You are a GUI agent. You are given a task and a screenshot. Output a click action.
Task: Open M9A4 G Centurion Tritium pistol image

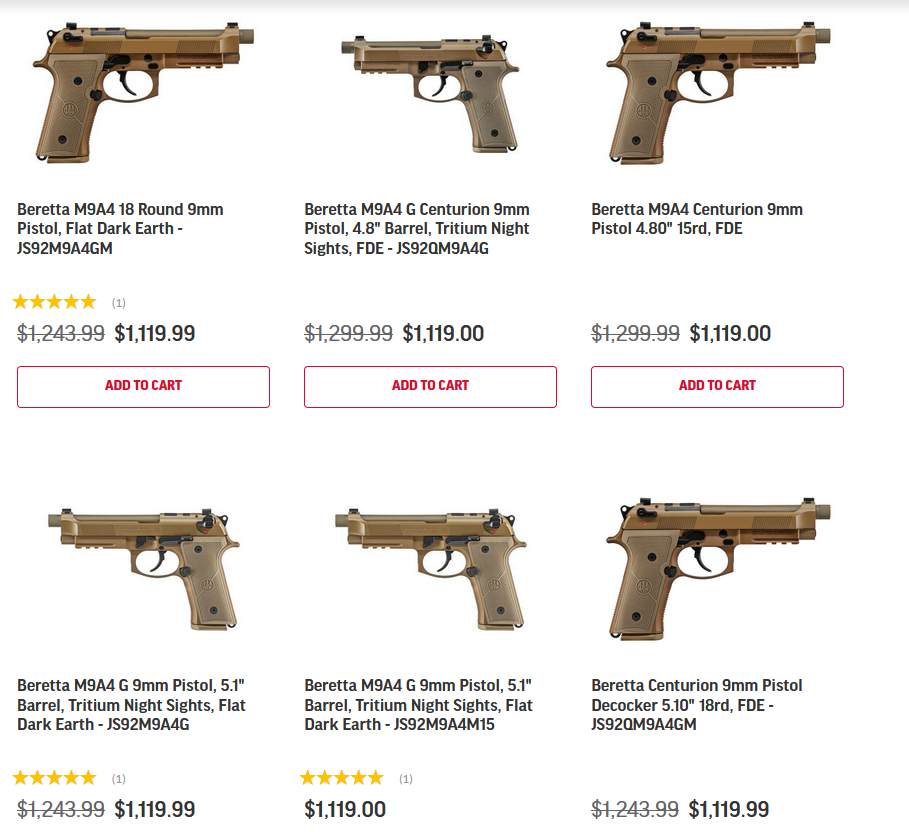[430, 93]
